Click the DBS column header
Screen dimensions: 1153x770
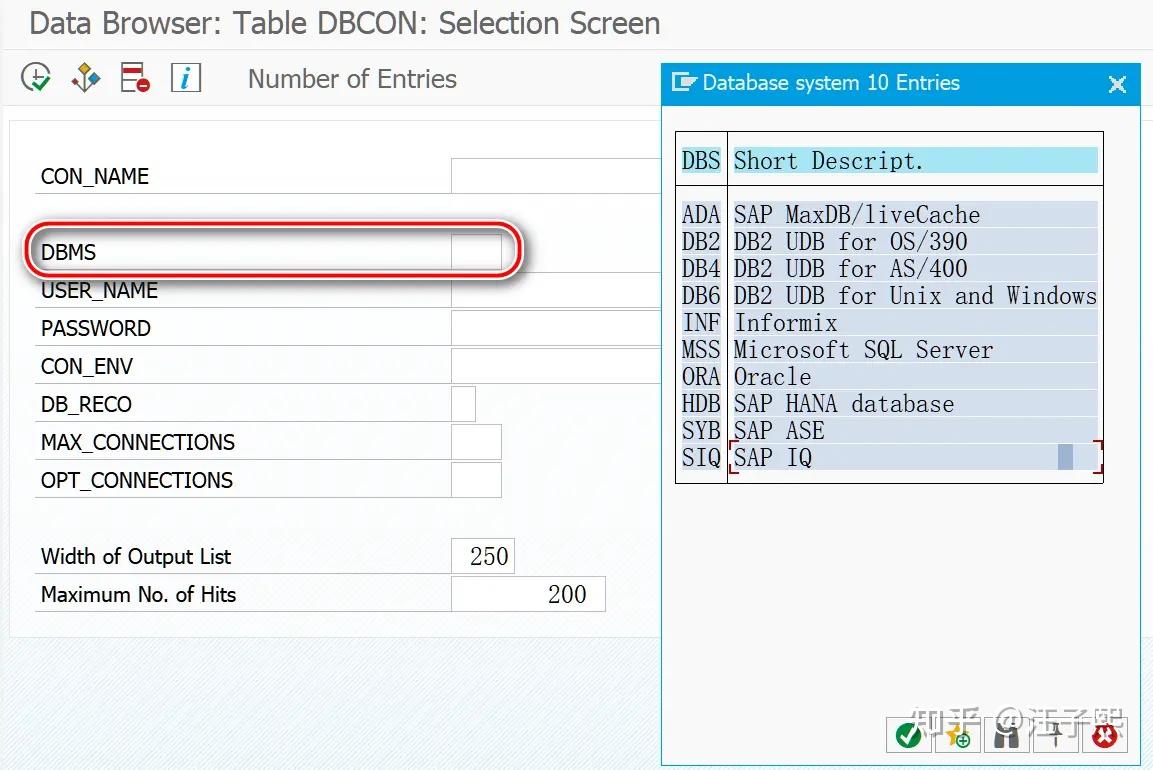[701, 160]
